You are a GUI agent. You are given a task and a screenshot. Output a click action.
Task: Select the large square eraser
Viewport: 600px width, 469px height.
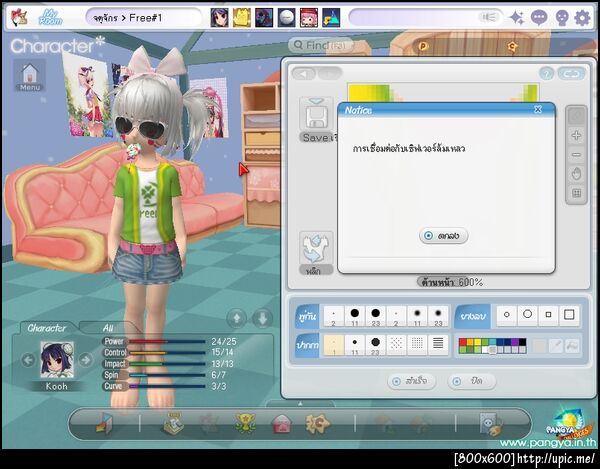pyautogui.click(x=569, y=315)
